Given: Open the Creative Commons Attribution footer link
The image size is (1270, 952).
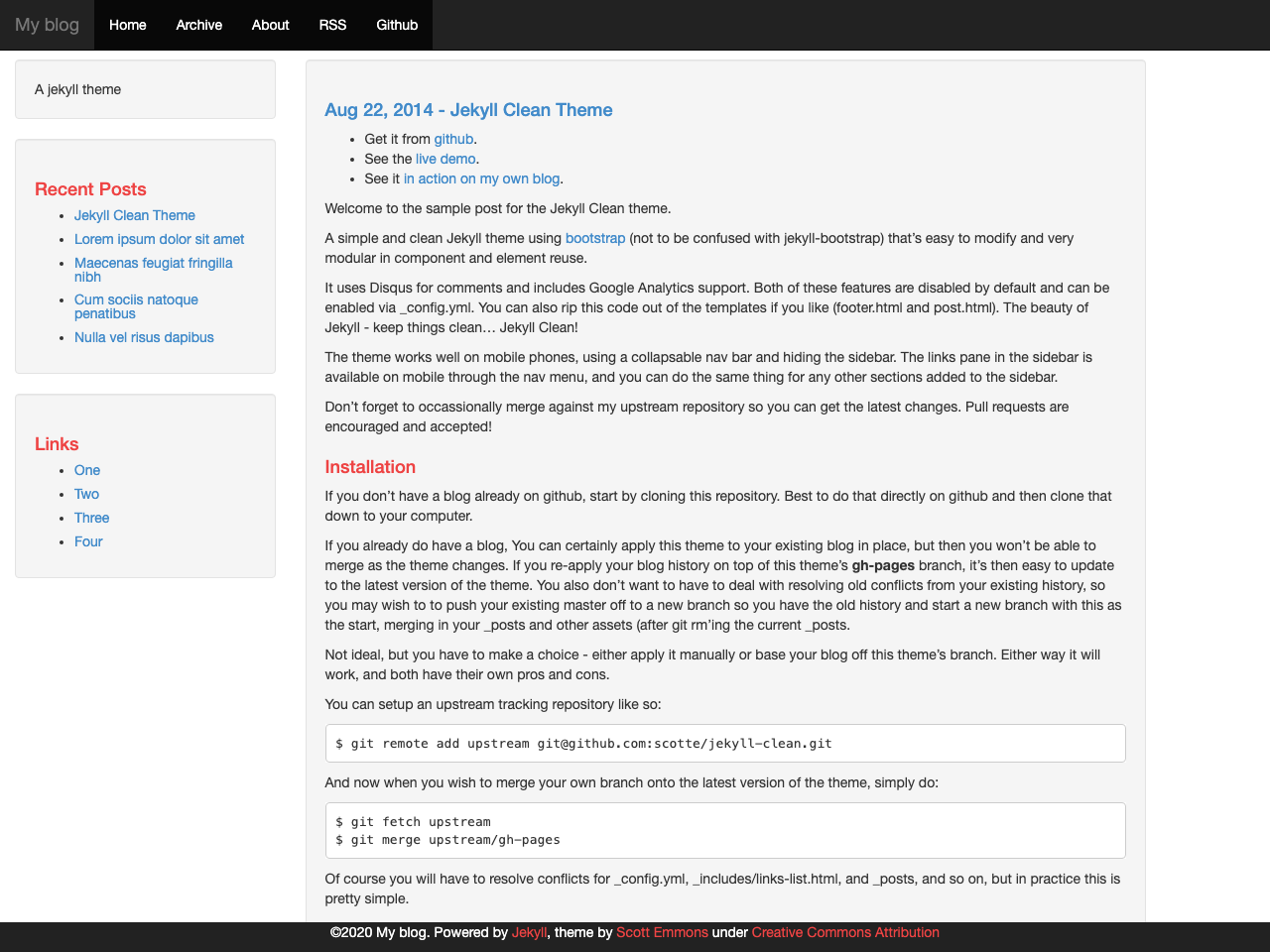Looking at the screenshot, I should click(x=844, y=932).
